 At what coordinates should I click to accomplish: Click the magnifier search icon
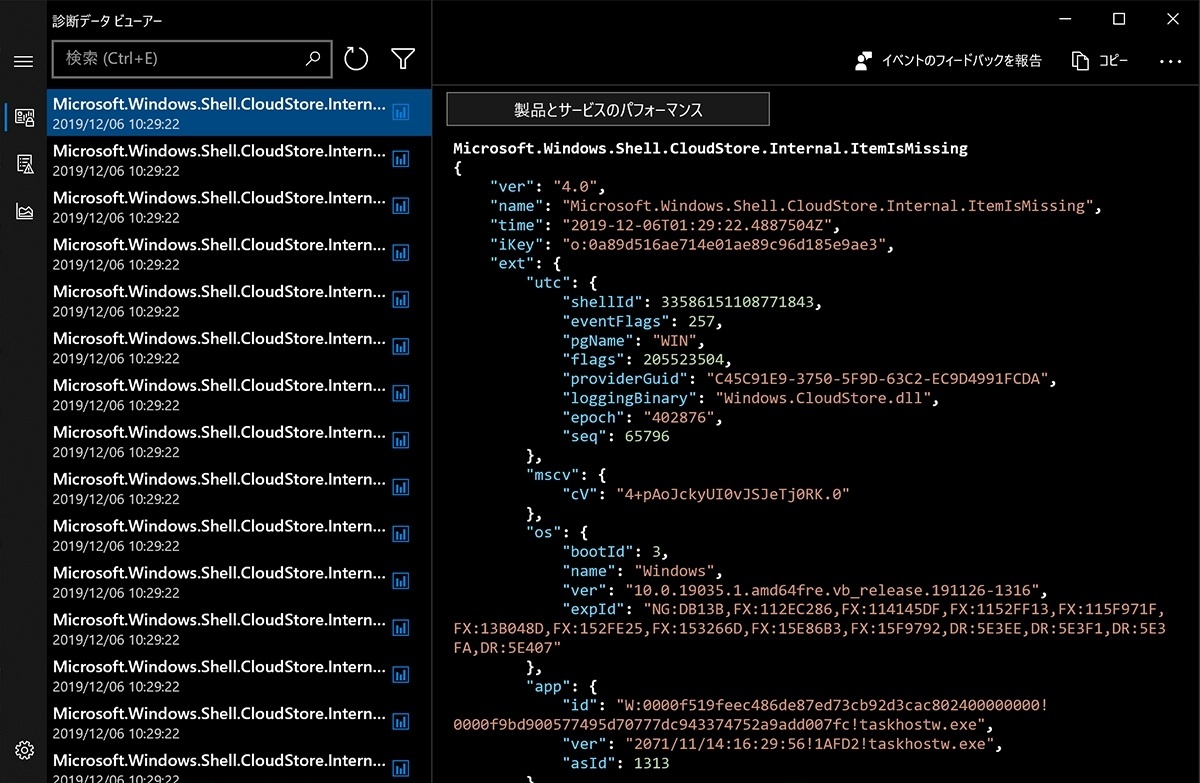pos(313,59)
